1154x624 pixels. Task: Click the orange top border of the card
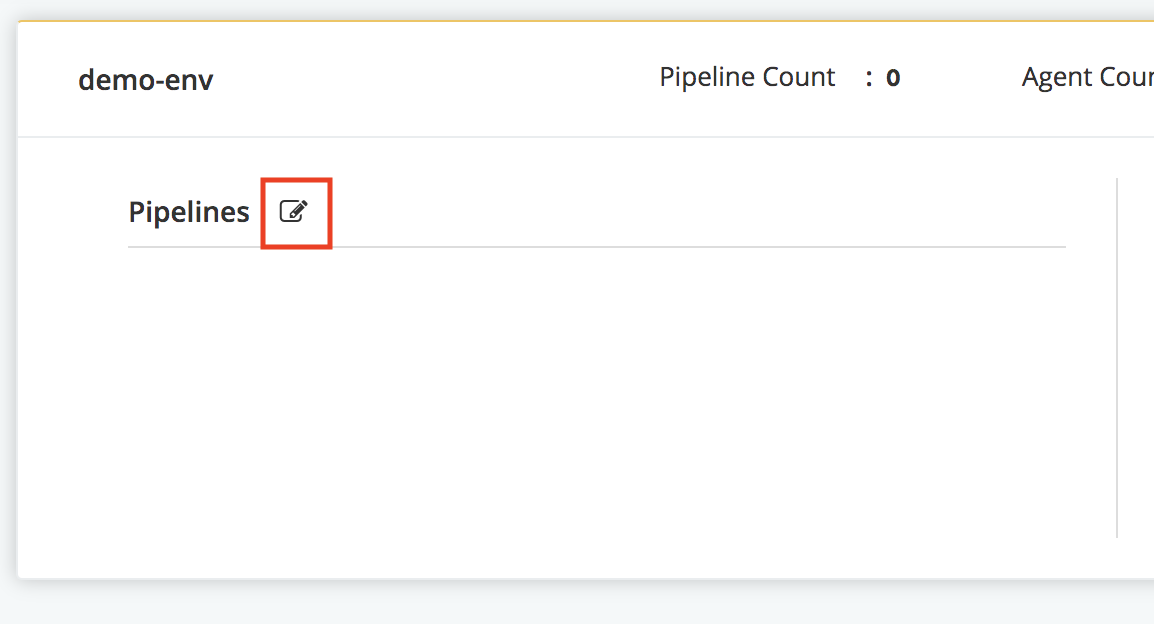(586, 21)
